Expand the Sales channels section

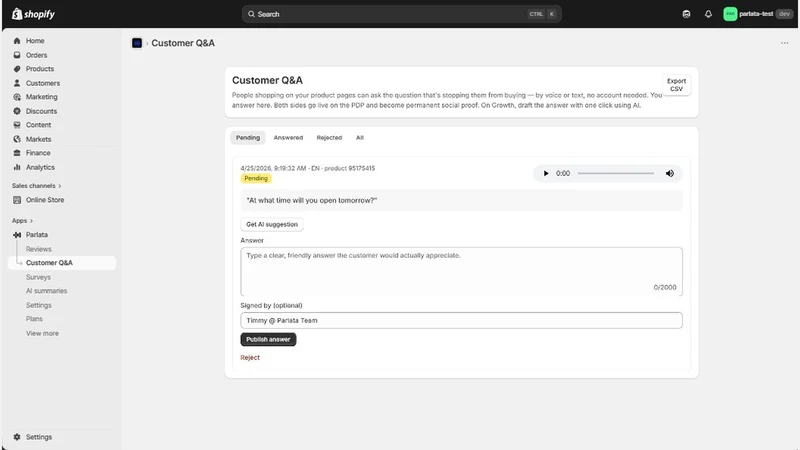[36, 186]
